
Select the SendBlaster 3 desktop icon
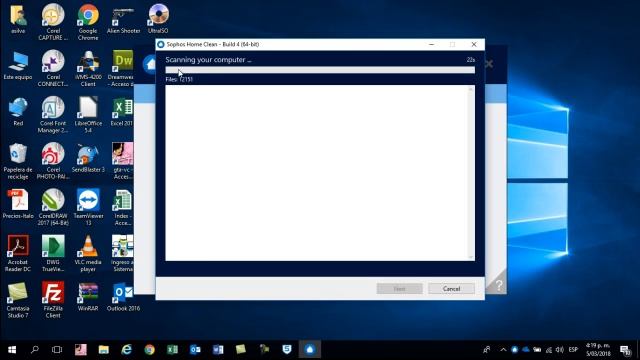tap(88, 158)
